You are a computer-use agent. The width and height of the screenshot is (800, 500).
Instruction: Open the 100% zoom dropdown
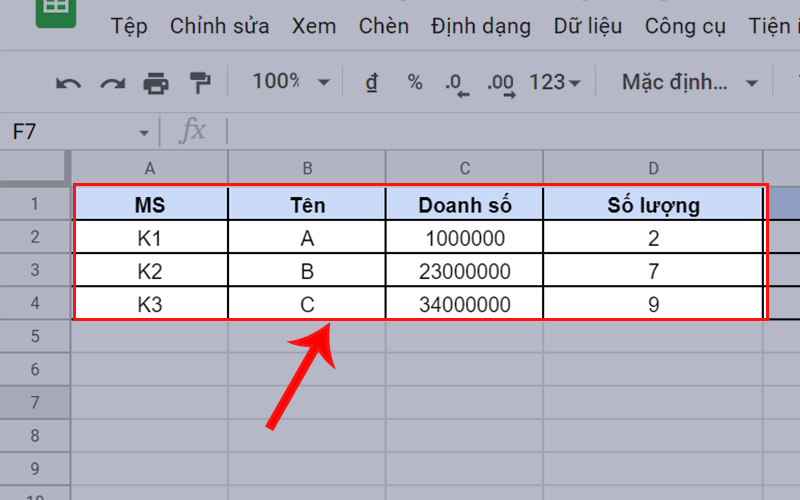coord(291,82)
